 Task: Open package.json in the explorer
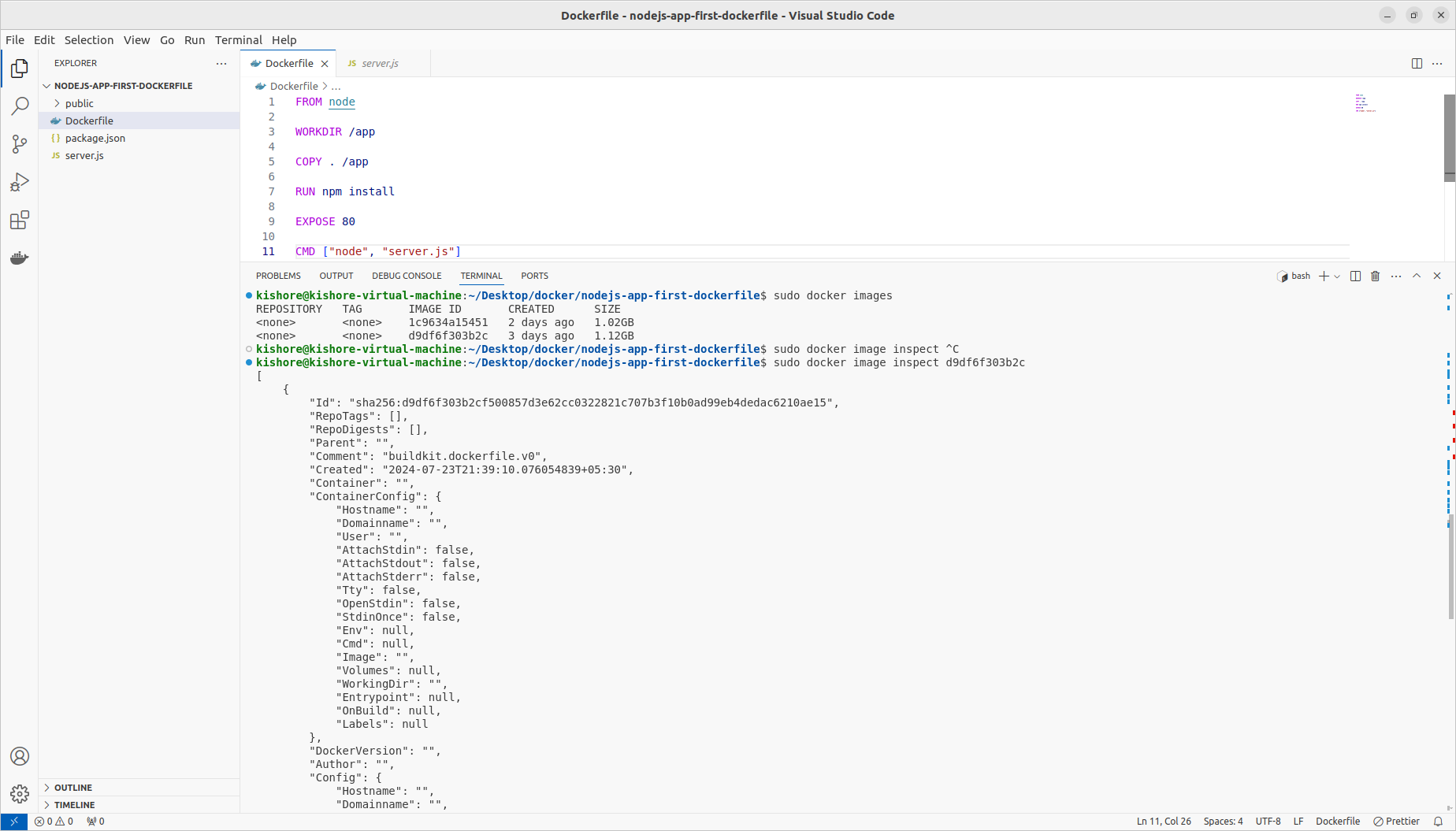pos(95,138)
